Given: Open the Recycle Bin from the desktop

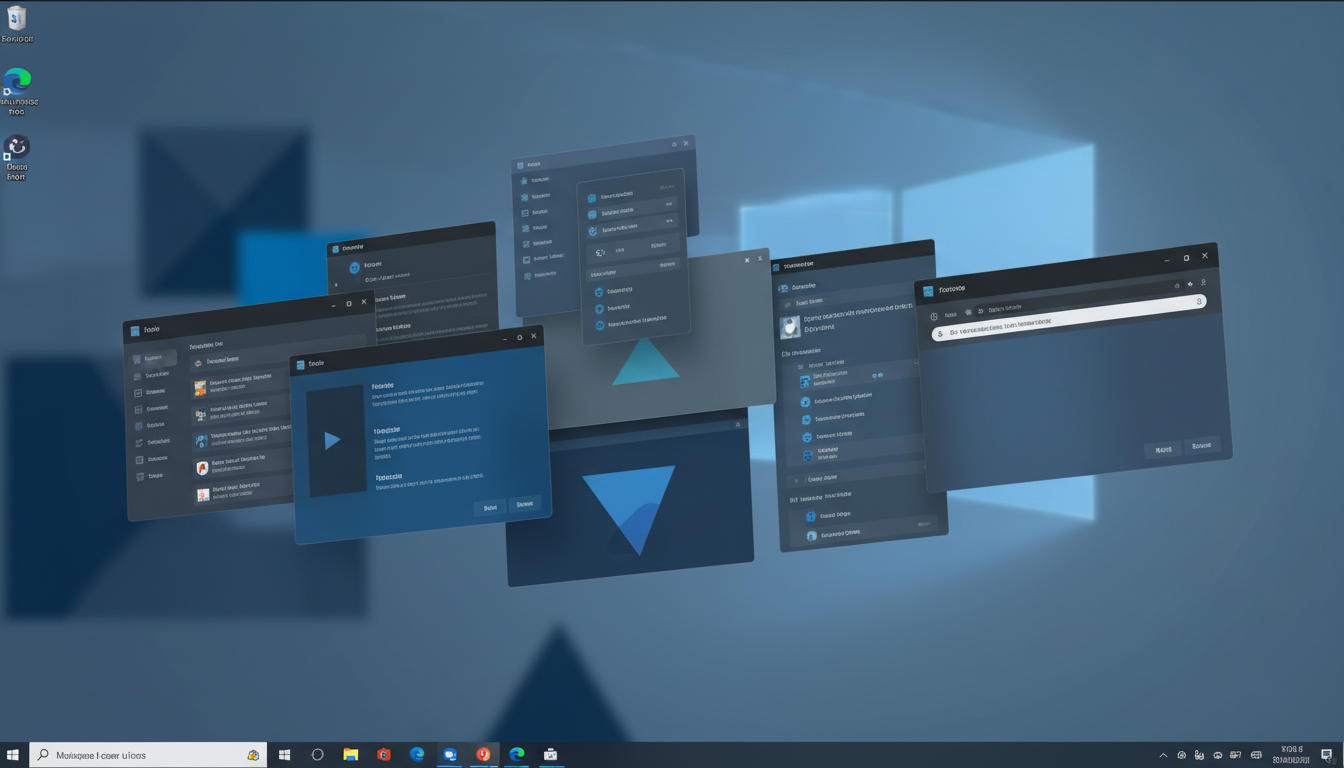Looking at the screenshot, I should click(17, 22).
